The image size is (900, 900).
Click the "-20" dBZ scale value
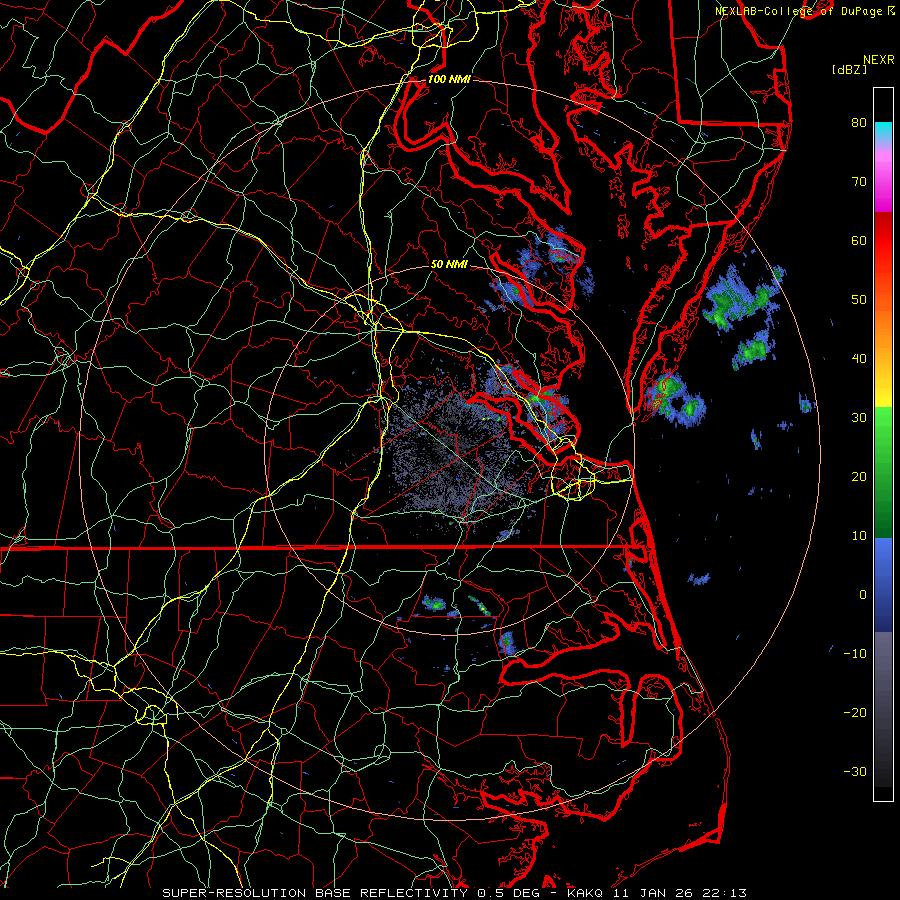pos(855,712)
